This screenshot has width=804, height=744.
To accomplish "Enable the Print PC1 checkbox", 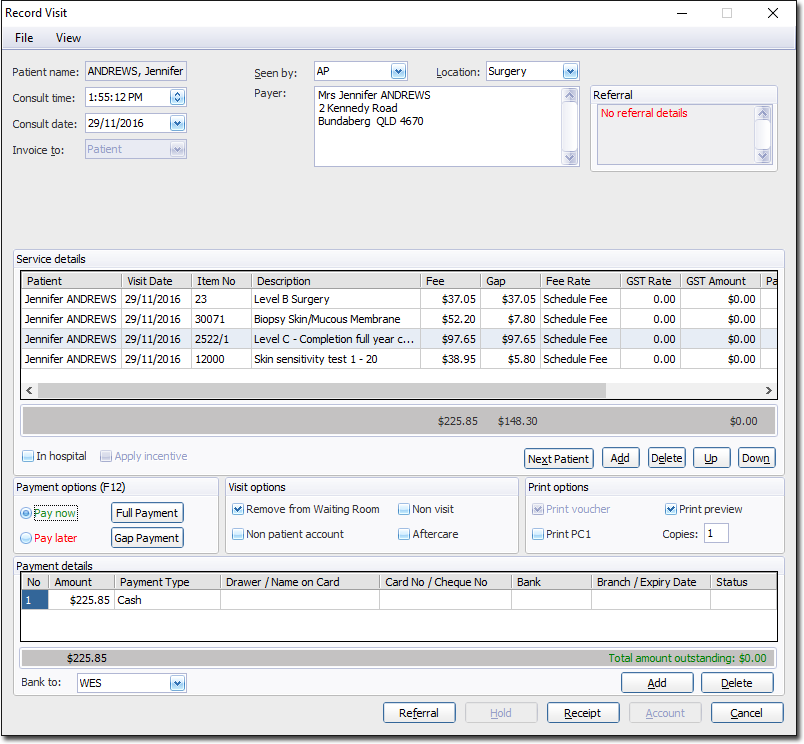I will click(538, 534).
